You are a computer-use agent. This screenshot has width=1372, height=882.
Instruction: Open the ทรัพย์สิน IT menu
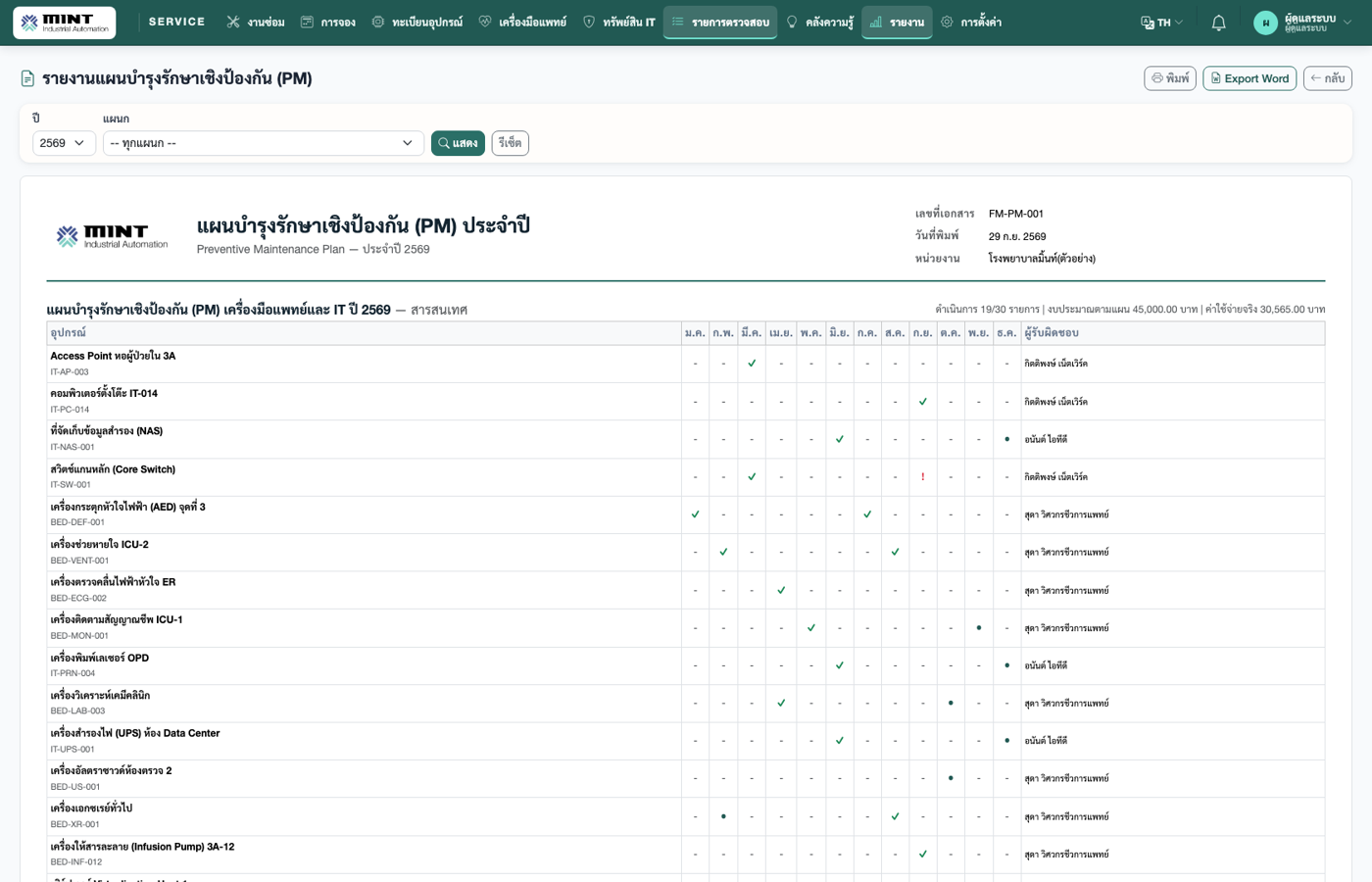(x=618, y=22)
